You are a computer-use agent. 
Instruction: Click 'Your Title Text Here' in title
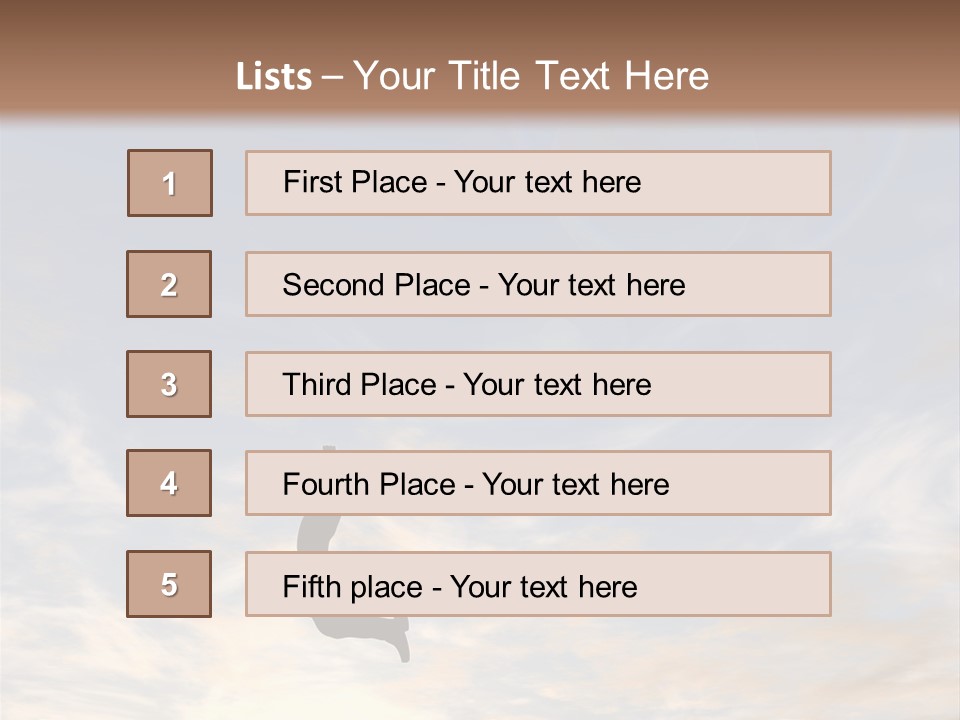click(x=530, y=76)
